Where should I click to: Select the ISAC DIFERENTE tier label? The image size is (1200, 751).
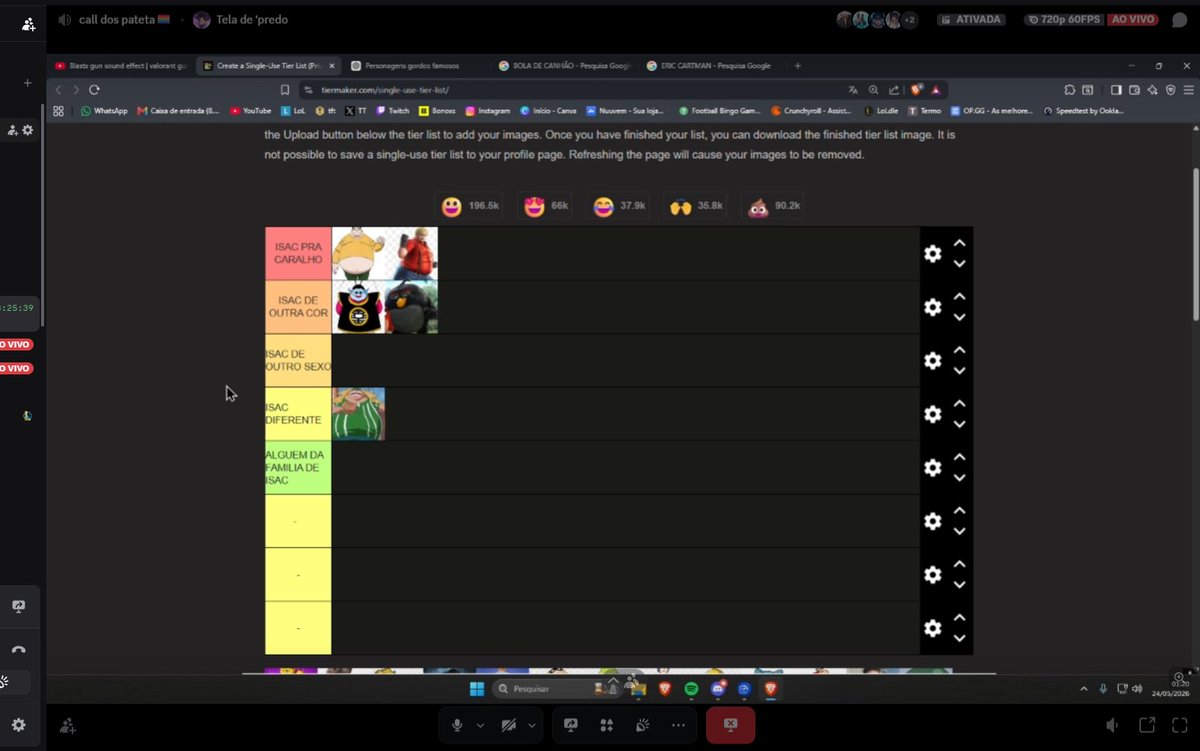pyautogui.click(x=298, y=414)
